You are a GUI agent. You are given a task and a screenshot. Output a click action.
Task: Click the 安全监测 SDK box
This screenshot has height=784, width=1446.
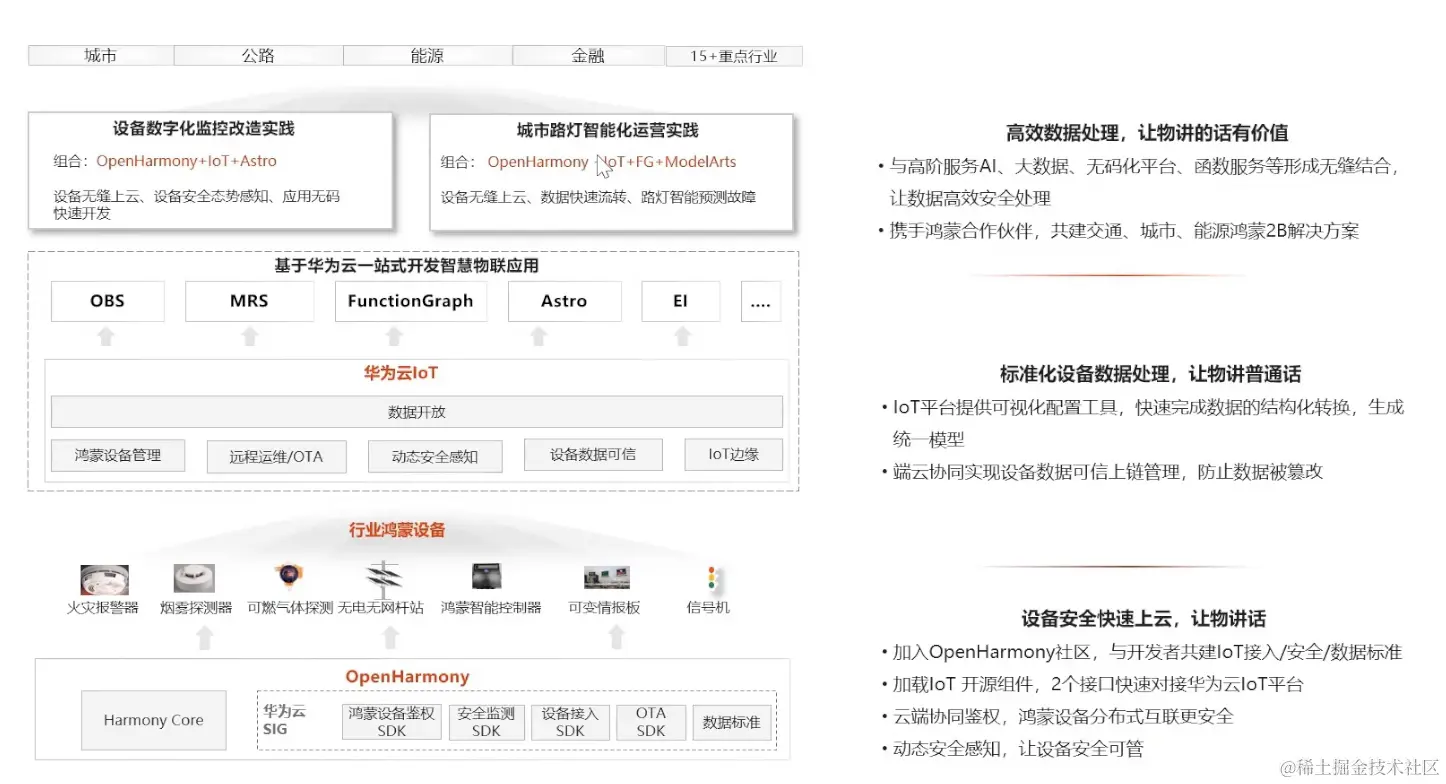coord(486,722)
